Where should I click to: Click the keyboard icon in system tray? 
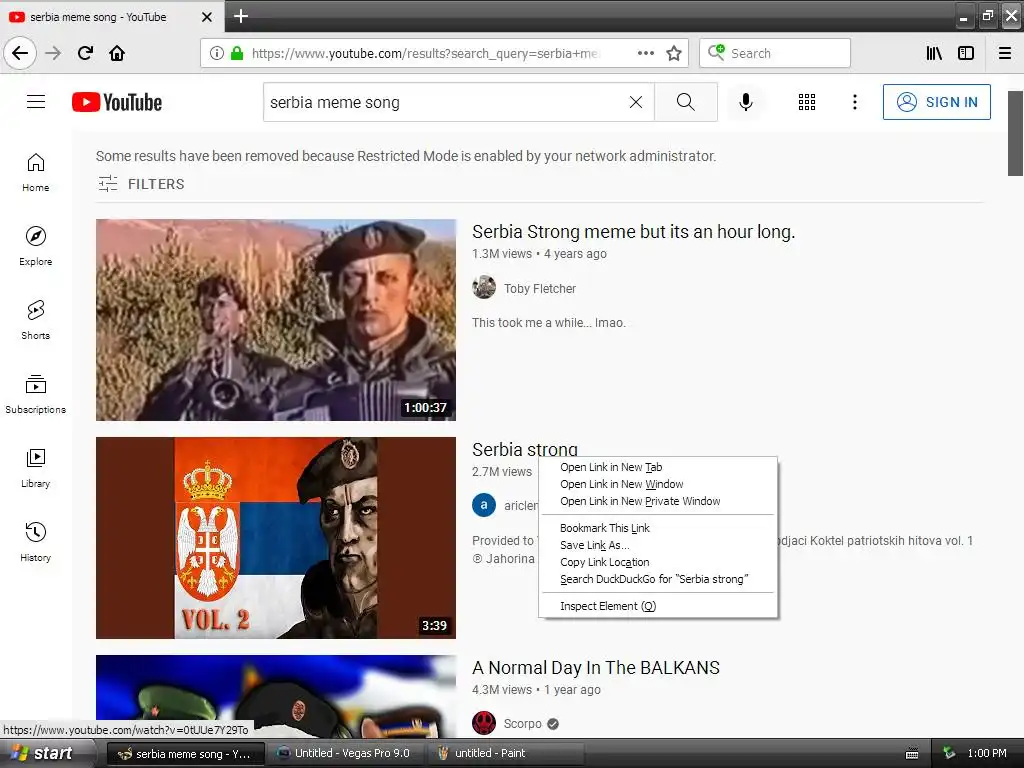912,754
